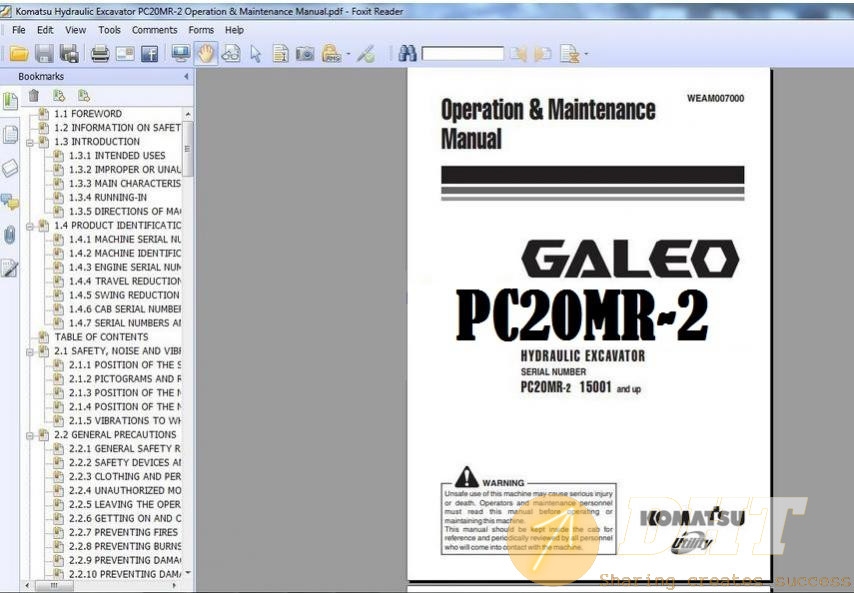Open bookmark 2.2.3 CLOTHING AND PERSONAL
This screenshot has height=593, width=854.
pos(125,476)
